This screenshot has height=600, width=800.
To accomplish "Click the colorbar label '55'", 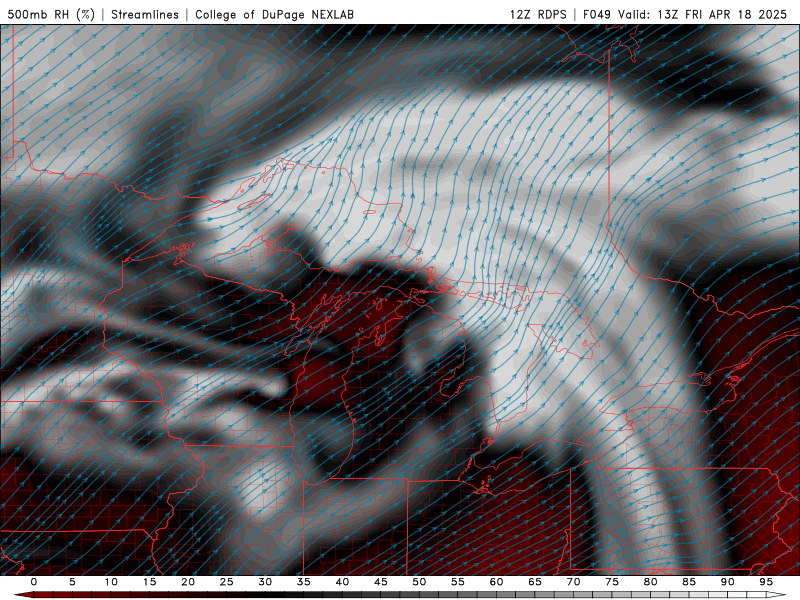I will (458, 582).
